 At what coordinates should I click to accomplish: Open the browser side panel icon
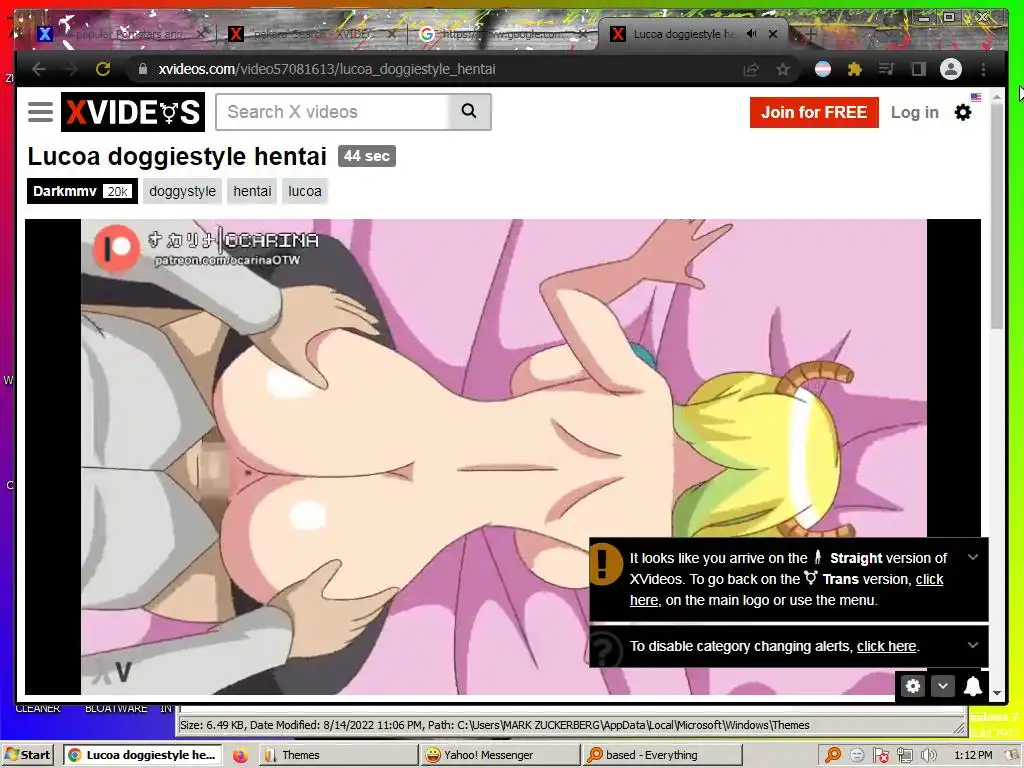(918, 69)
